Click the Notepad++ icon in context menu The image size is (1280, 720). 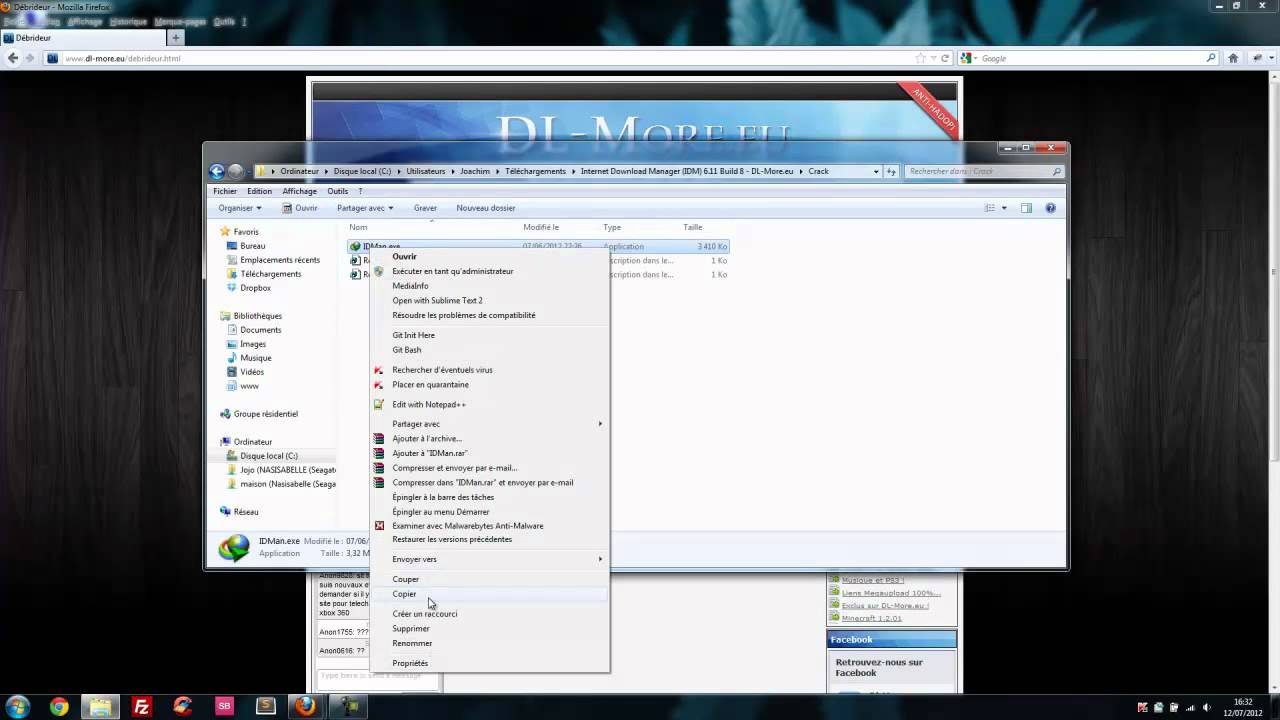(379, 404)
